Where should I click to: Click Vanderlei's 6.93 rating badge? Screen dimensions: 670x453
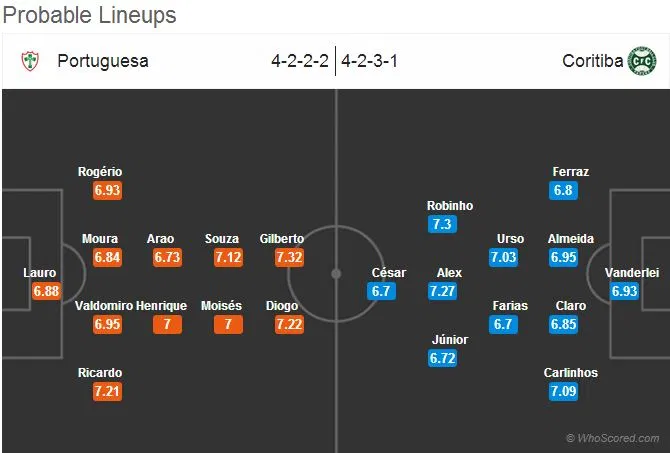pyautogui.click(x=624, y=291)
